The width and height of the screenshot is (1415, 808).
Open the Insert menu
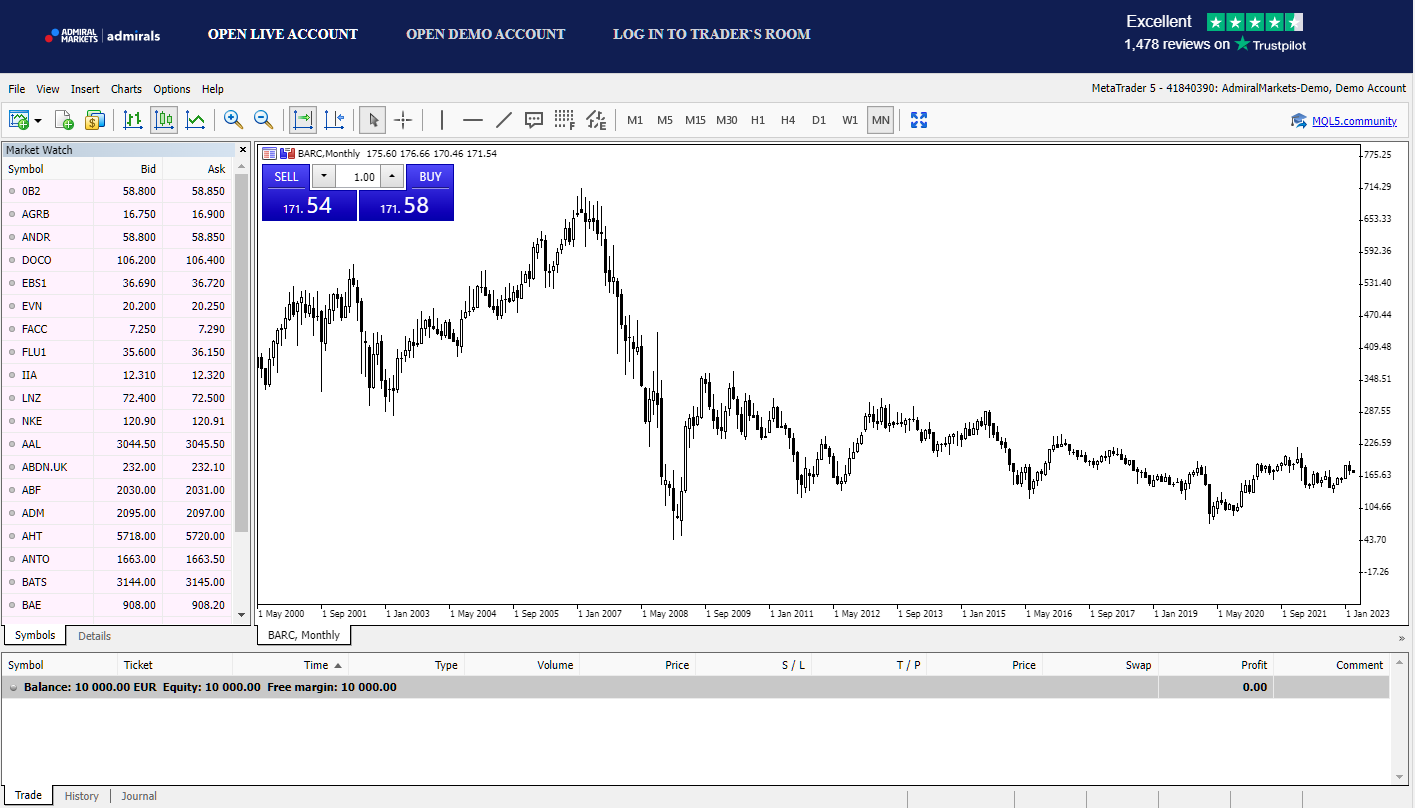click(85, 89)
